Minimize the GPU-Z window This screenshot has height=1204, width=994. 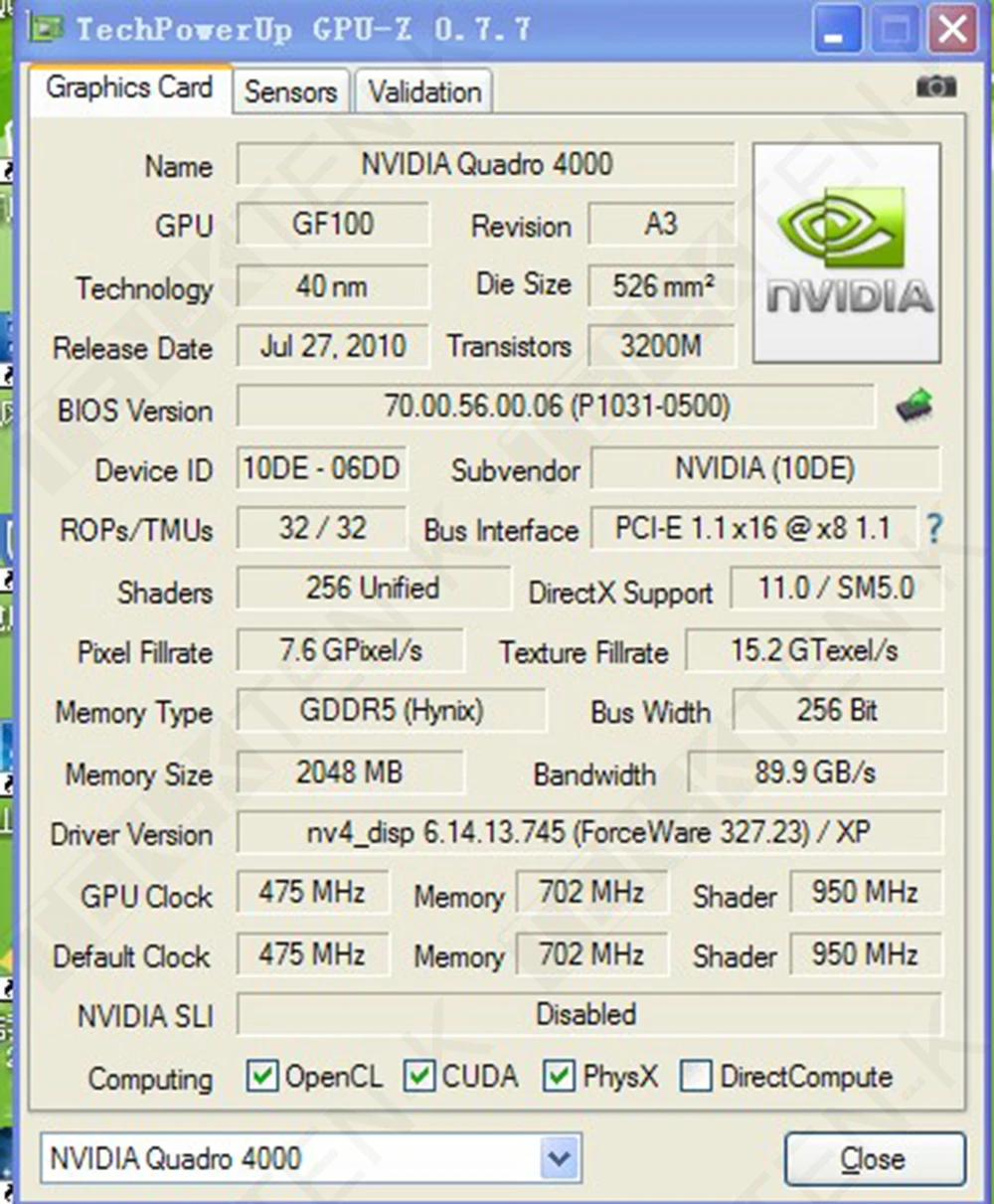(x=837, y=30)
